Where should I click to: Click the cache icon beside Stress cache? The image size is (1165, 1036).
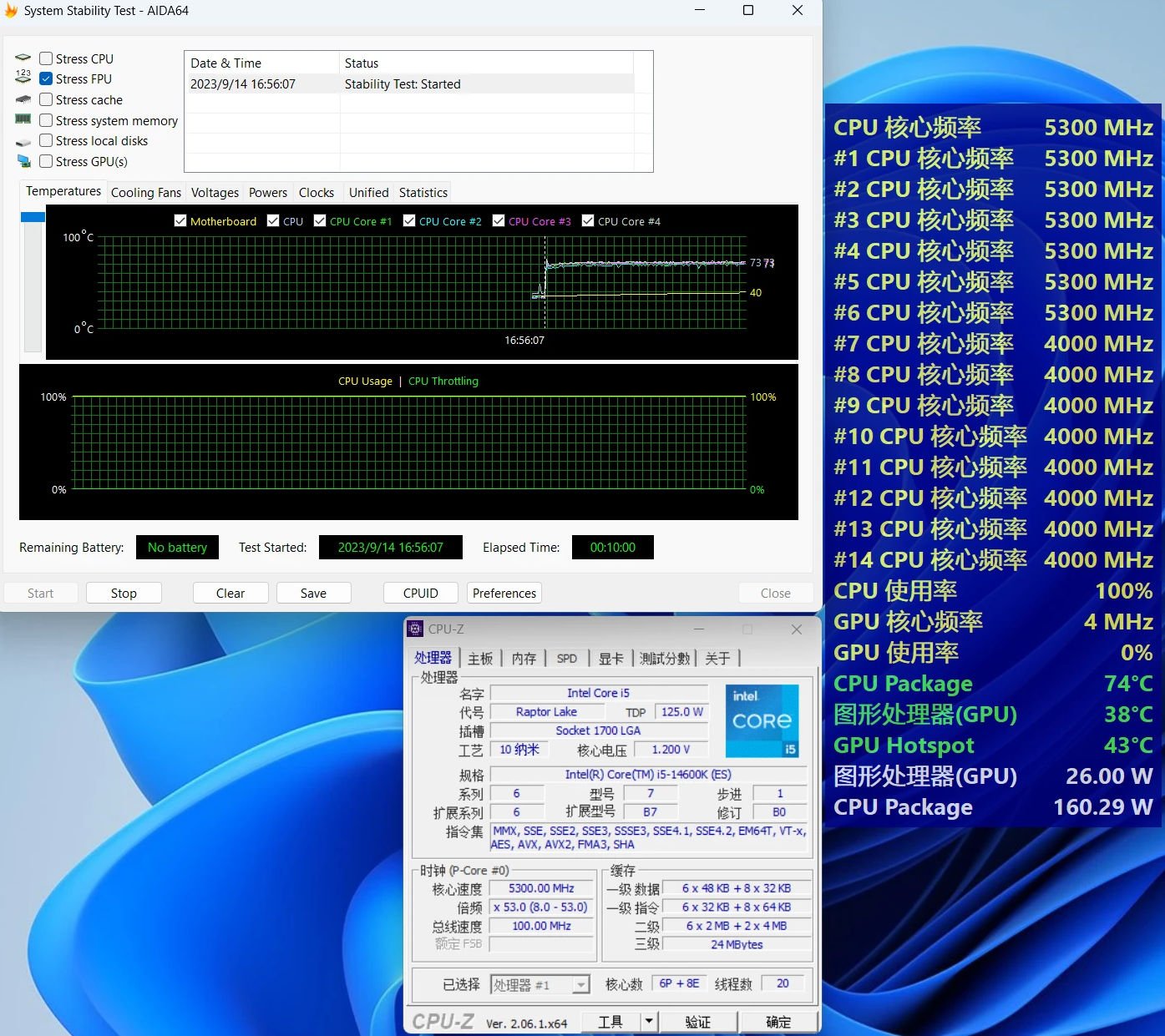[23, 99]
